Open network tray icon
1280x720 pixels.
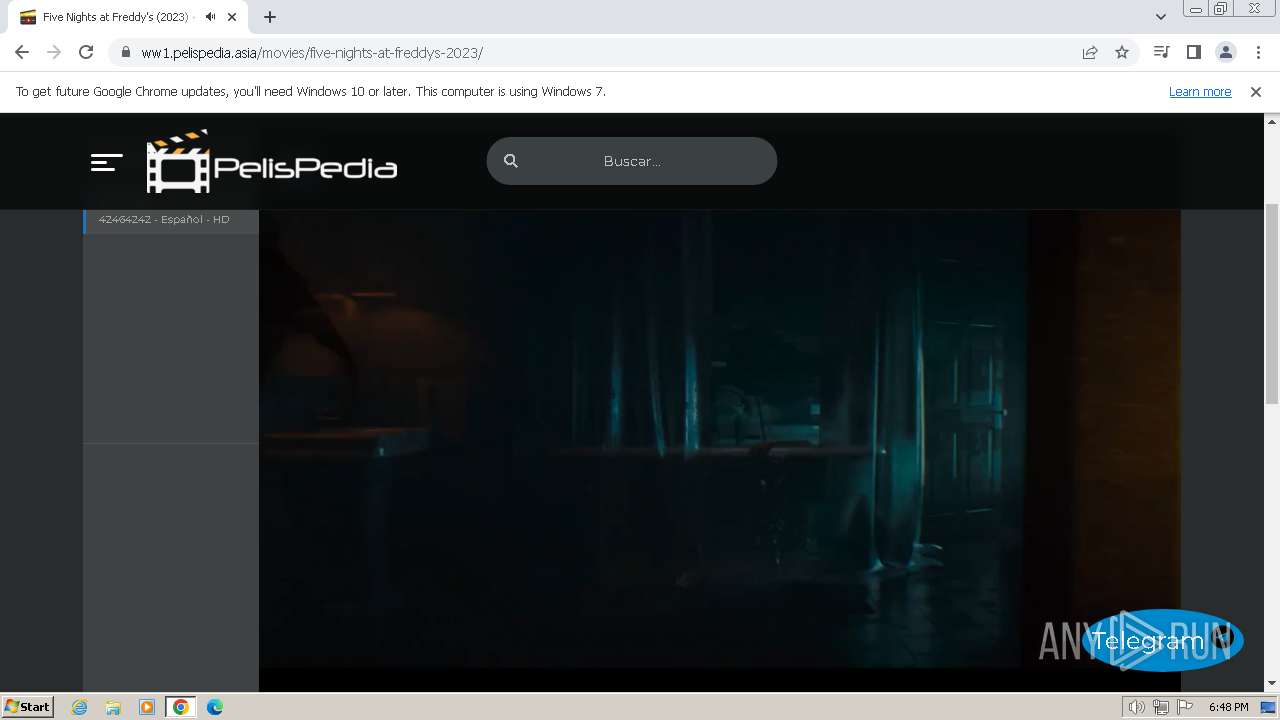click(1160, 707)
